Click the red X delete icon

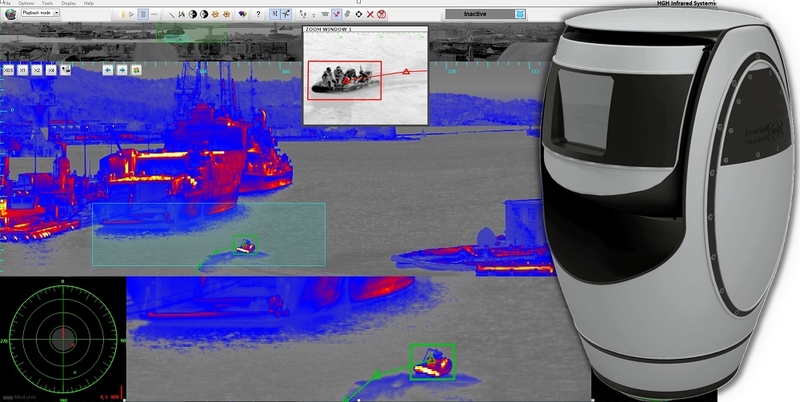[370, 14]
